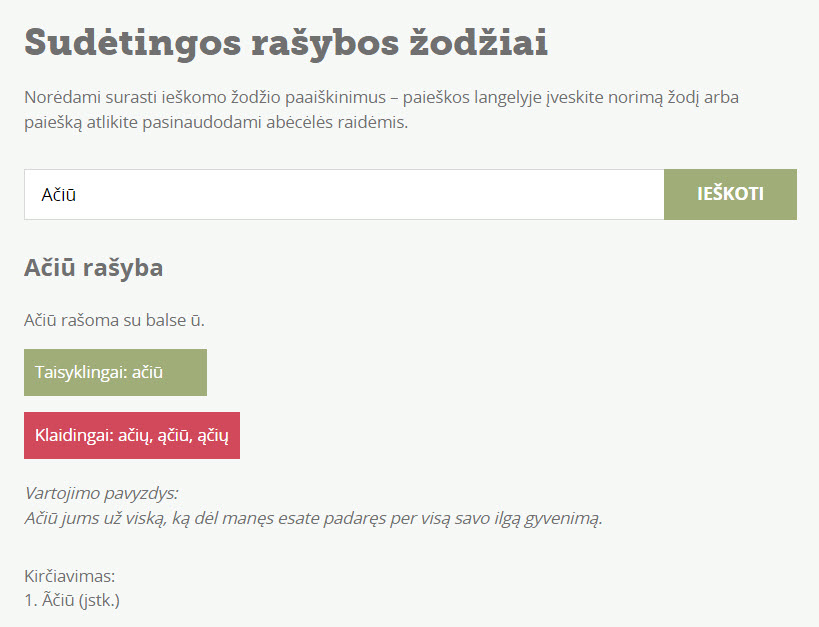Viewport: 819px width, 627px height.
Task: Click the IEŠKOTI search button
Action: pyautogui.click(x=730, y=194)
